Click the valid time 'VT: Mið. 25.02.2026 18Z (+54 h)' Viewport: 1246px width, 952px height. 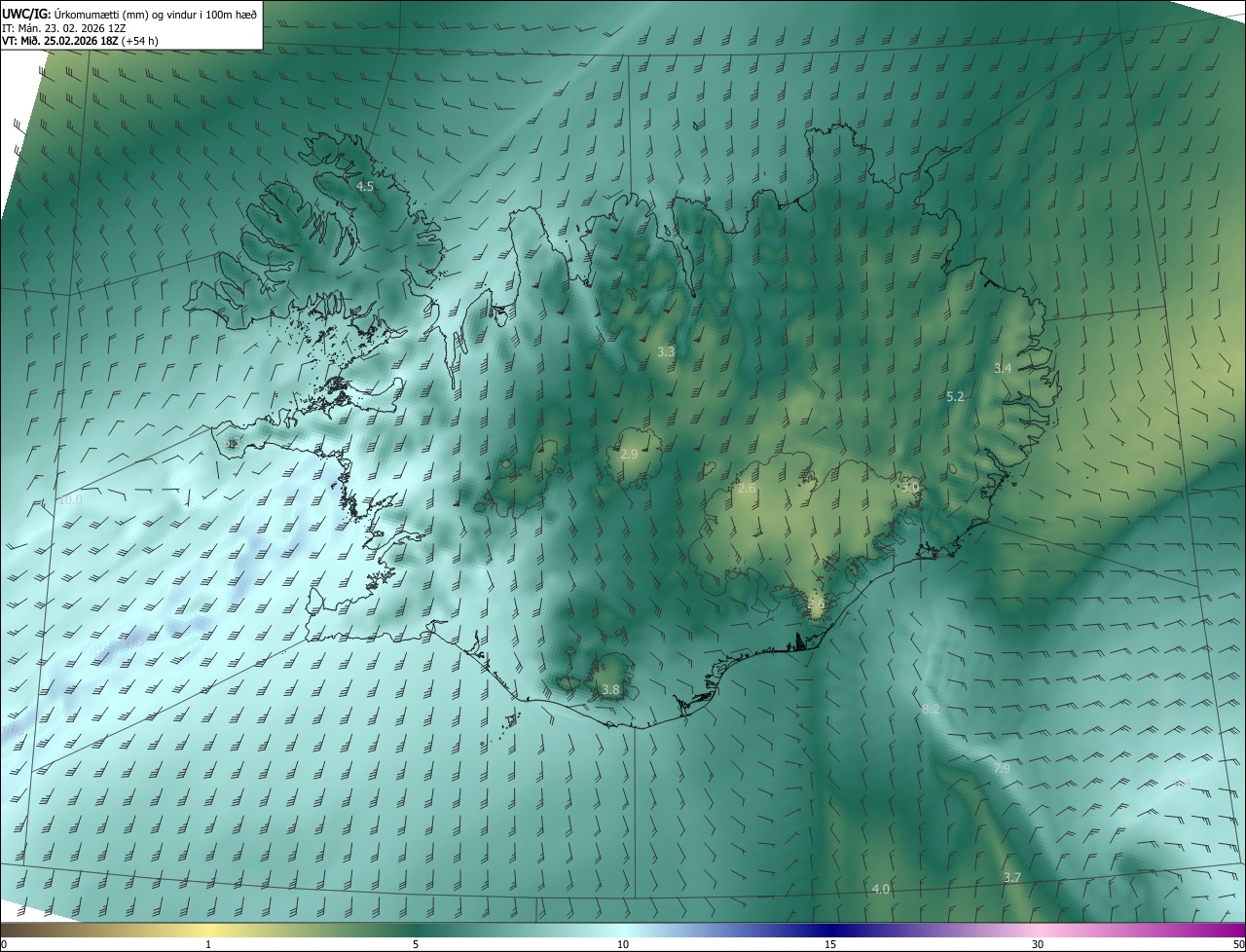[x=80, y=41]
